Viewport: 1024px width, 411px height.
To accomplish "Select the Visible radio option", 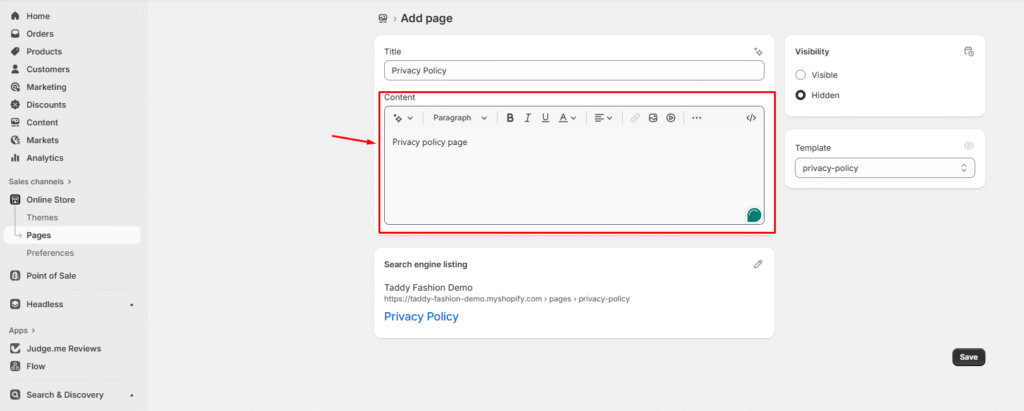I will pyautogui.click(x=800, y=75).
